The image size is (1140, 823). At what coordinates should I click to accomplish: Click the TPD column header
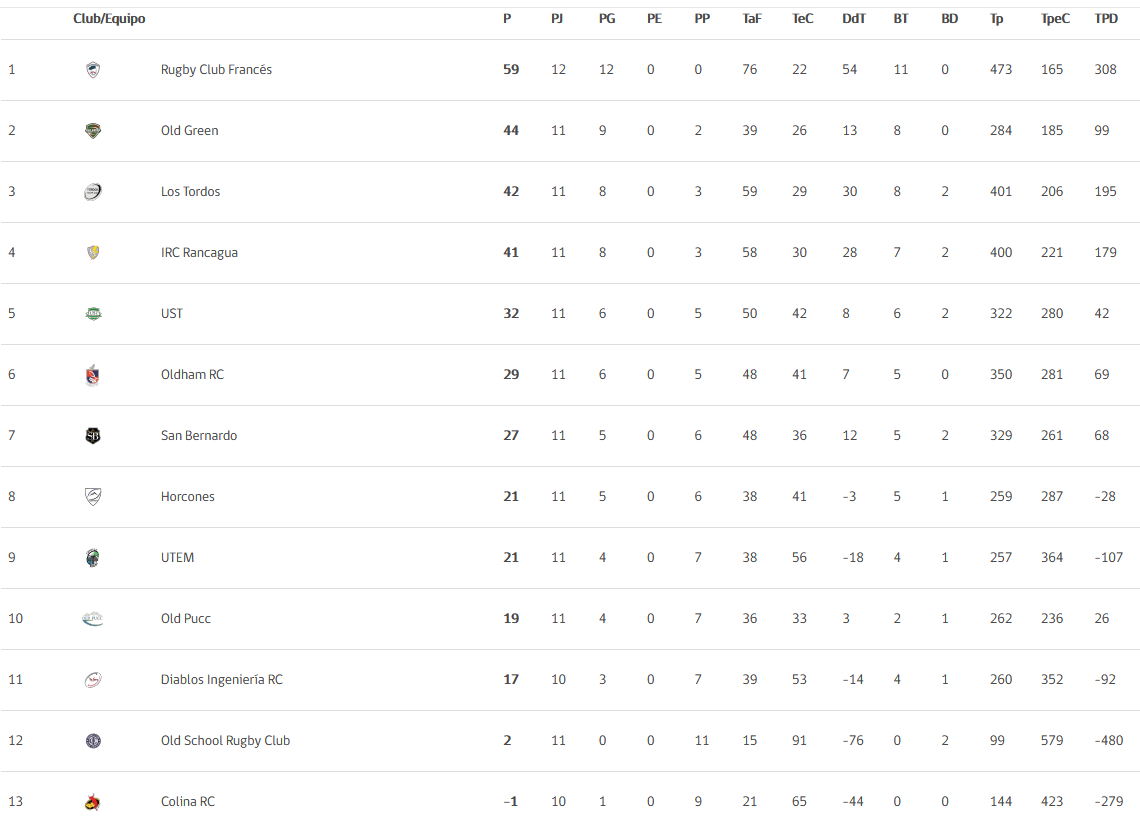(x=1107, y=19)
